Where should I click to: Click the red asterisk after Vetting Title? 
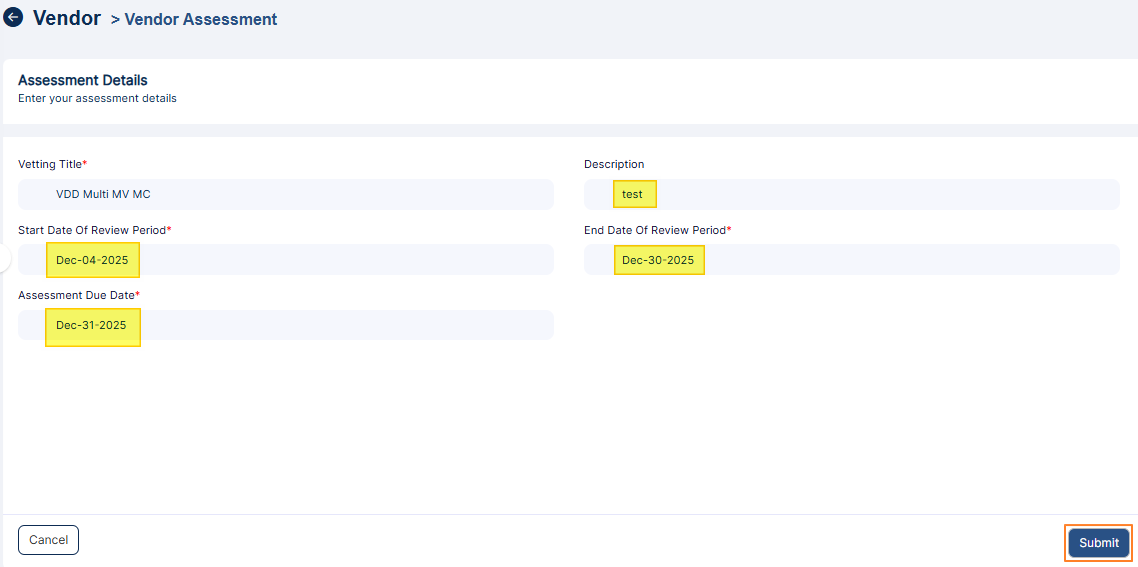click(x=85, y=163)
